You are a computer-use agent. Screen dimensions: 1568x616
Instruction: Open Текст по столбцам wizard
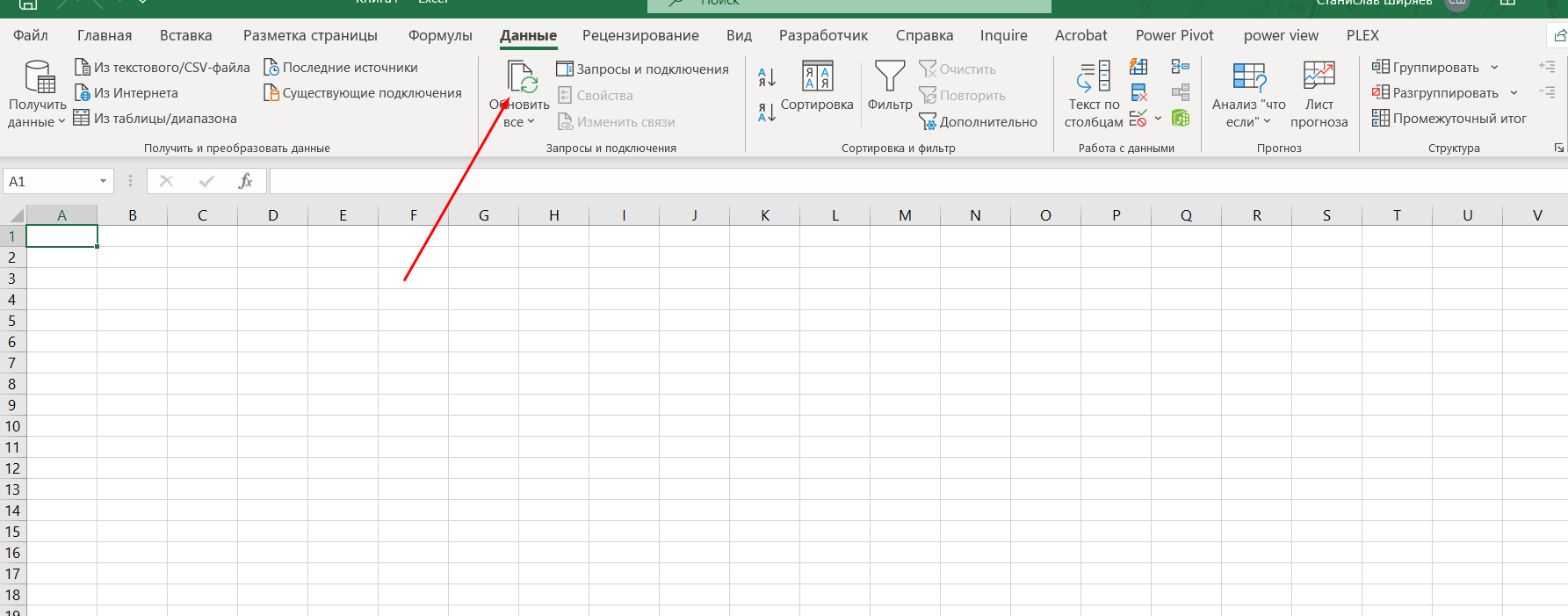1094,94
